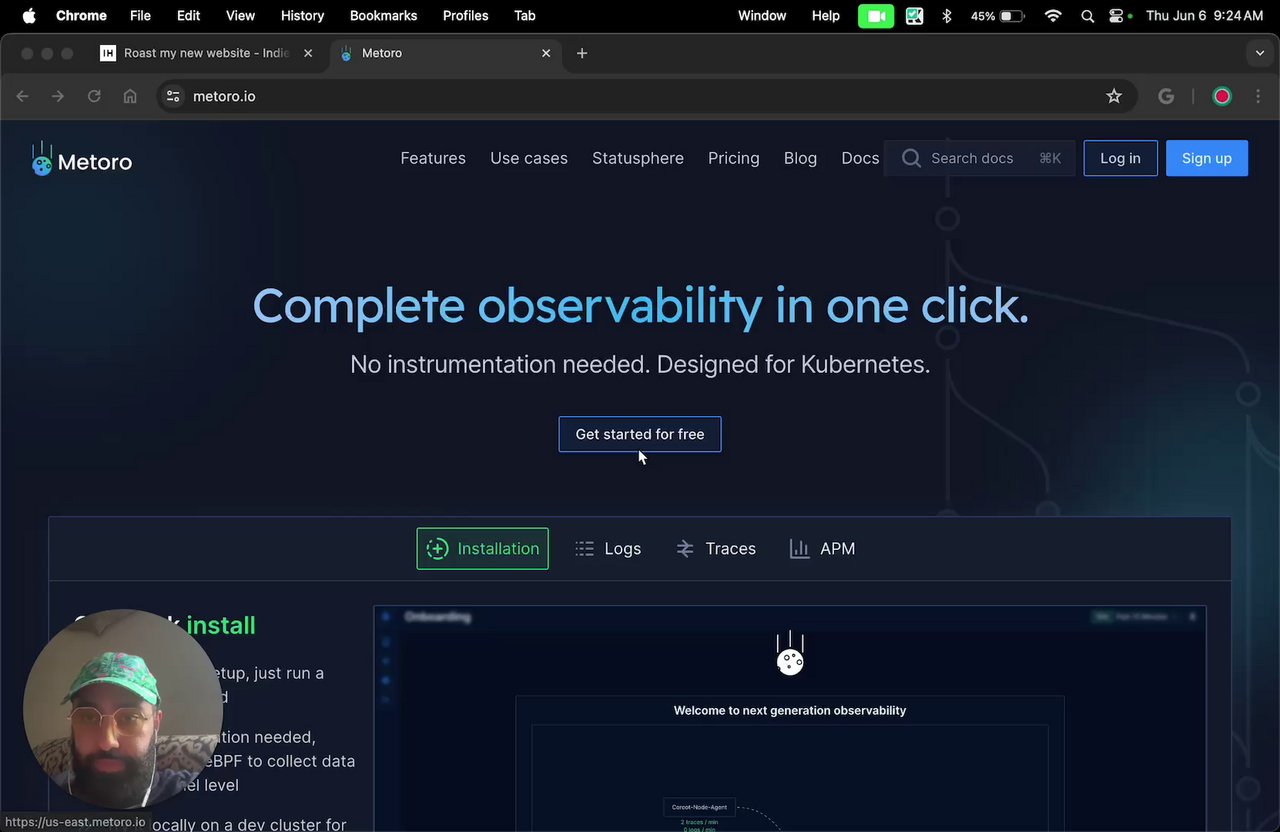The height and width of the screenshot is (832, 1280).
Task: Open Bluetooth menu bar icon
Action: (947, 16)
